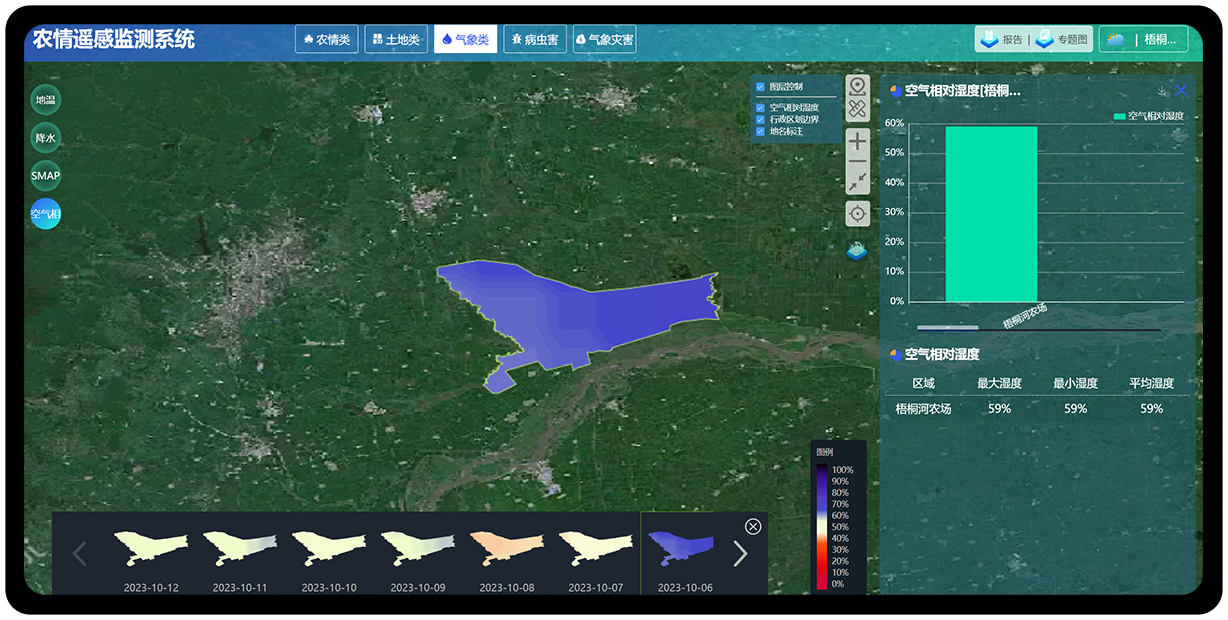
Task: Switch to the 农情类 tab
Action: [x=326, y=40]
